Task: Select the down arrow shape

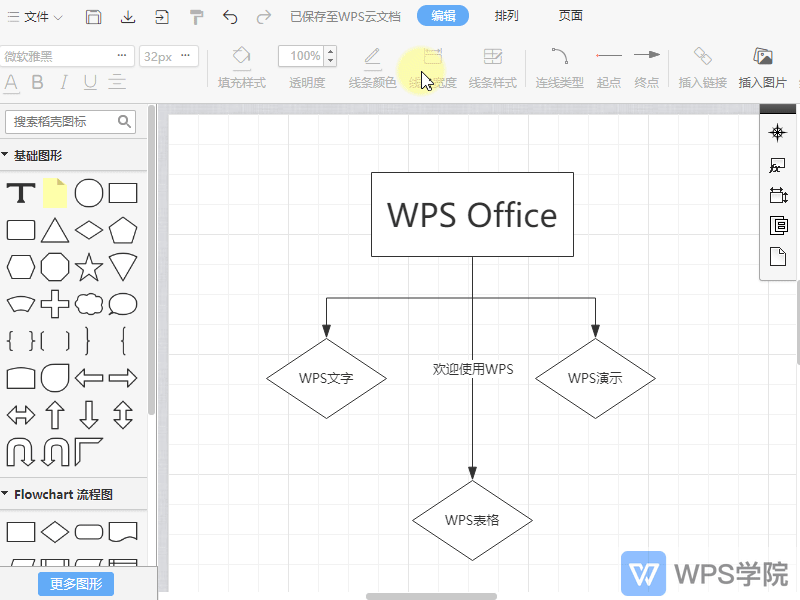Action: [89, 415]
